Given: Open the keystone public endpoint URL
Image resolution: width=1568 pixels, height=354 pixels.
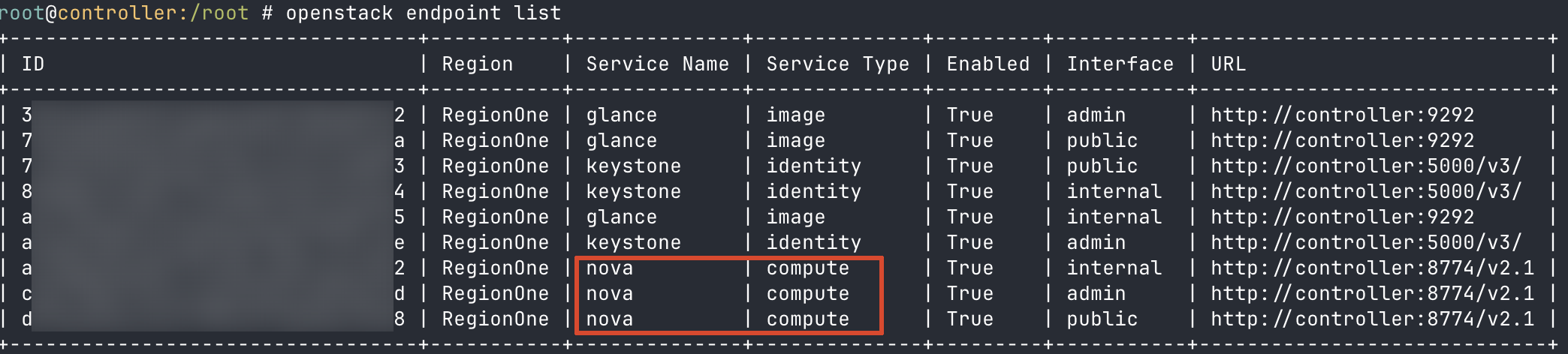Looking at the screenshot, I should 1366,166.
